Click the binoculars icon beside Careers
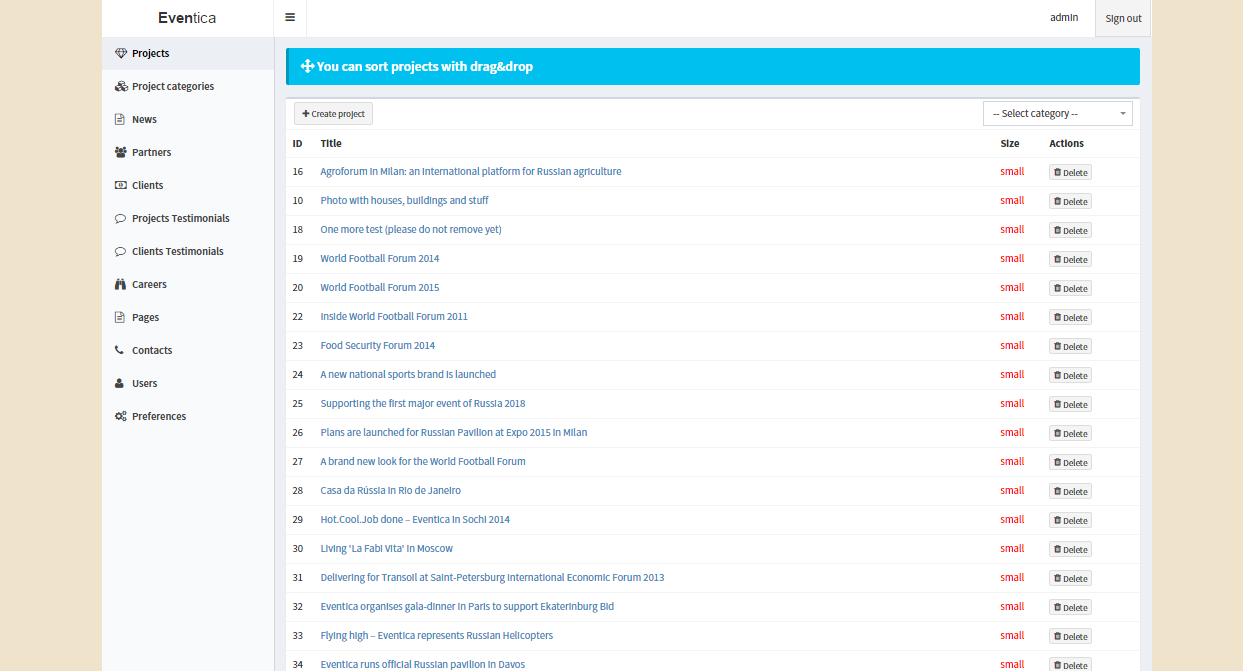This screenshot has height=671, width=1243. tap(121, 285)
